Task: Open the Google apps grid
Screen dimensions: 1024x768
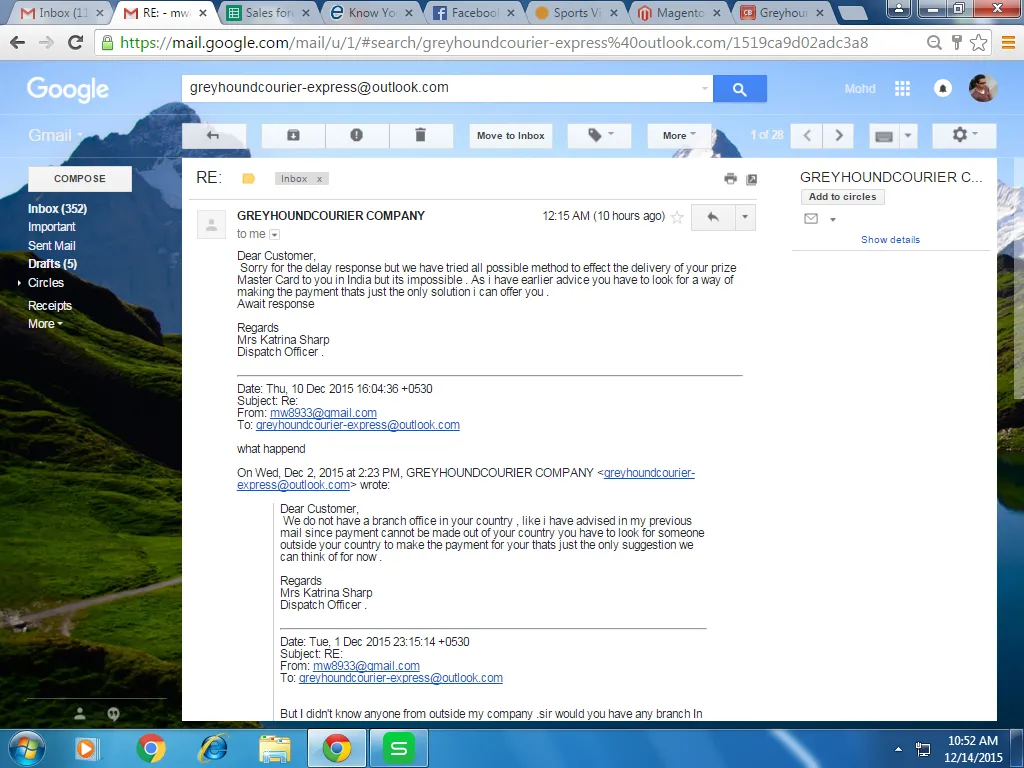Action: 902,89
